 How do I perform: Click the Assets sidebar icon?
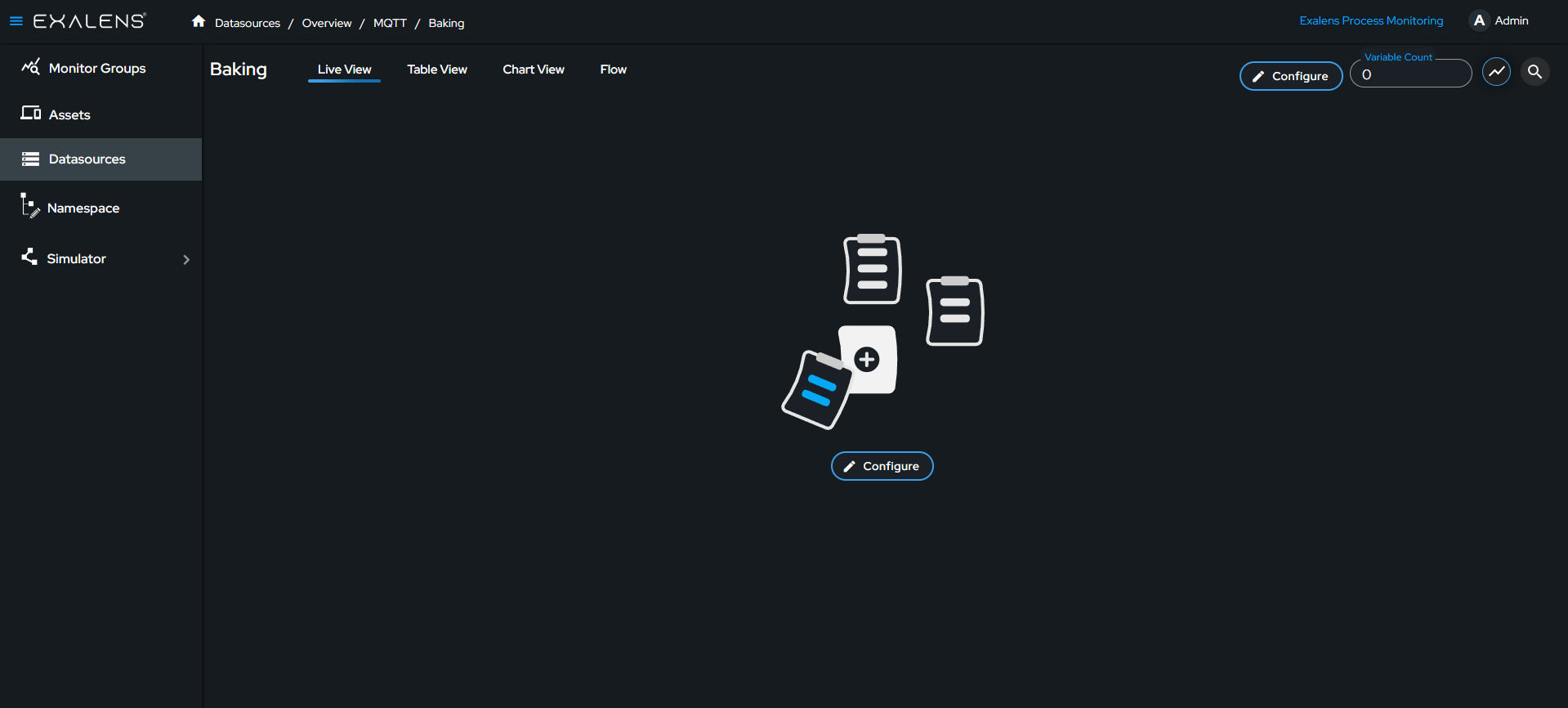point(31,113)
